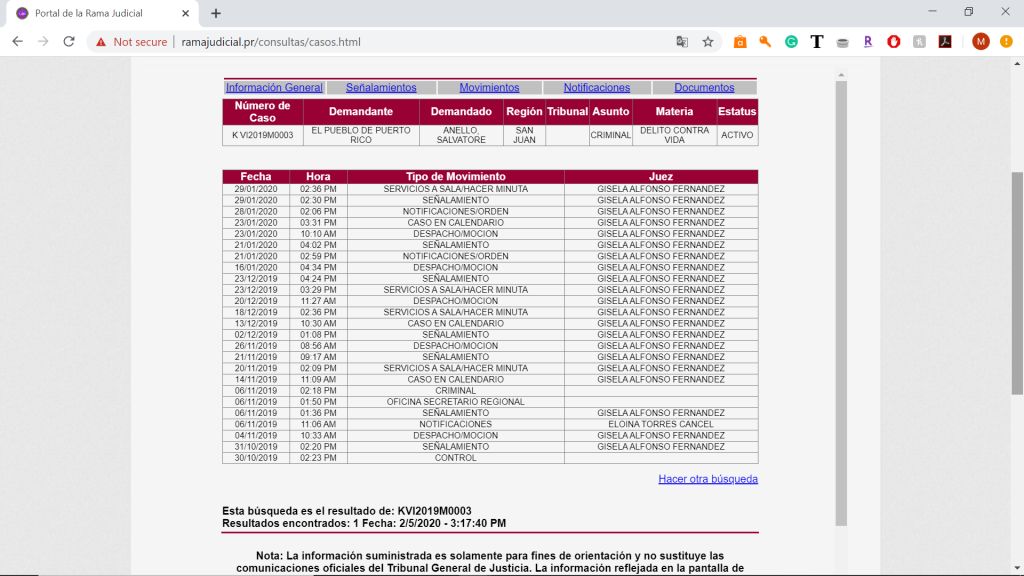This screenshot has width=1024, height=576.
Task: Click the purple R extension icon
Action: [868, 42]
